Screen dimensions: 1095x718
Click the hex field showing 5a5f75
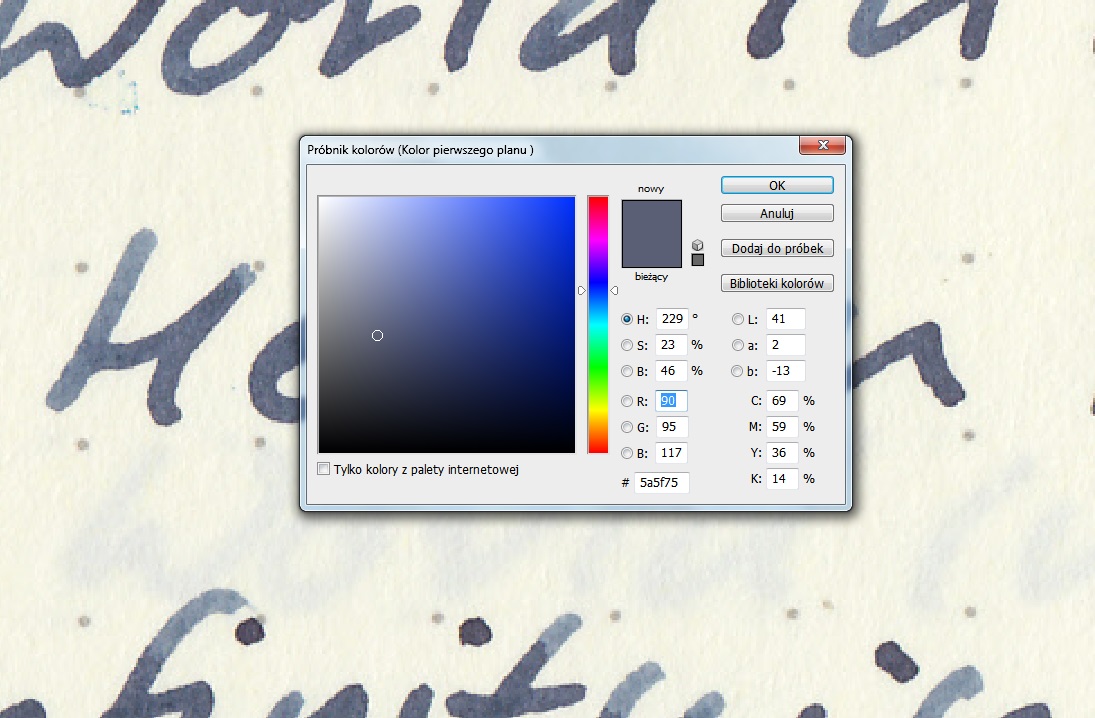point(661,483)
